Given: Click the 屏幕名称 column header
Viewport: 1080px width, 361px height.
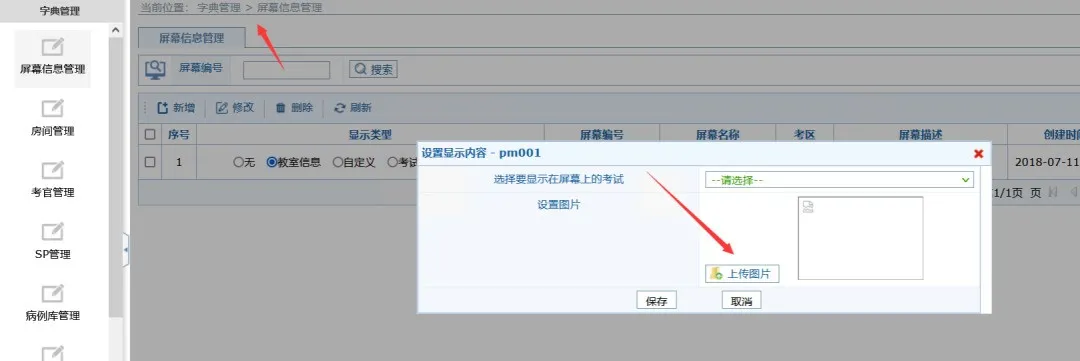Looking at the screenshot, I should click(718, 135).
